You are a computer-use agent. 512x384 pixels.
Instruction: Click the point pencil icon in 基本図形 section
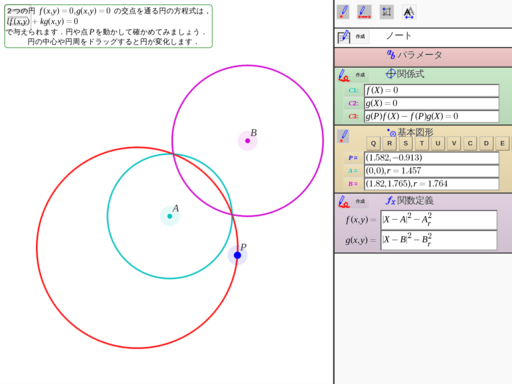pyautogui.click(x=343, y=136)
